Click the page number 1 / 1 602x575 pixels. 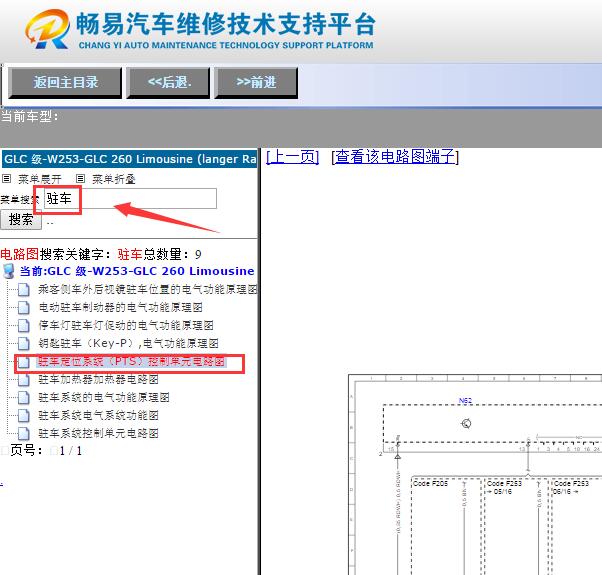coord(71,451)
